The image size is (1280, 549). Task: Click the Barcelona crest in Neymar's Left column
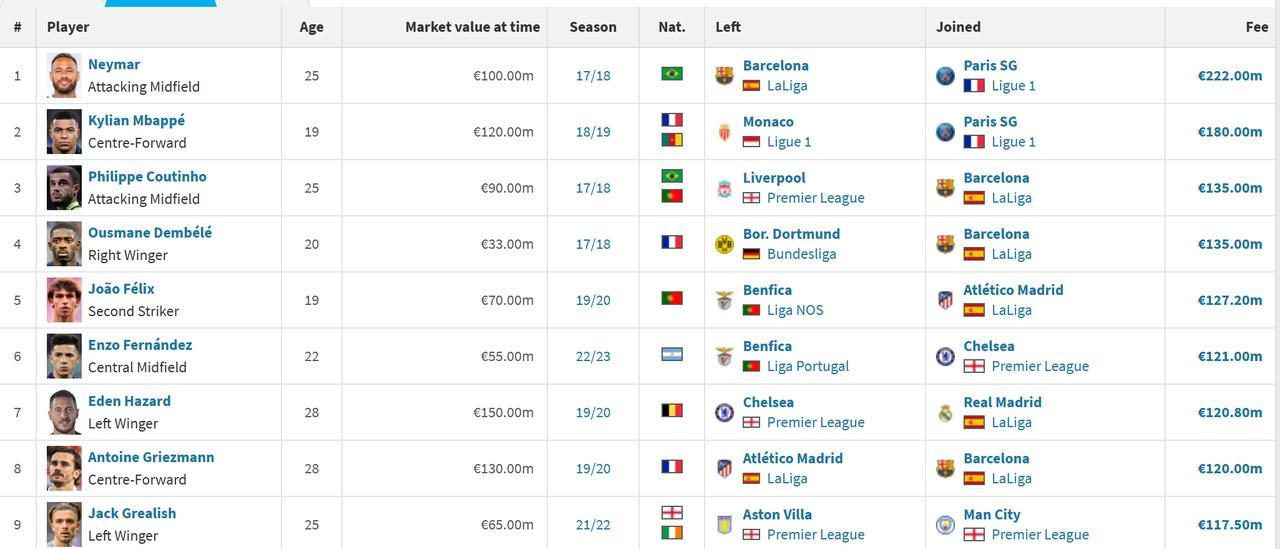(724, 76)
